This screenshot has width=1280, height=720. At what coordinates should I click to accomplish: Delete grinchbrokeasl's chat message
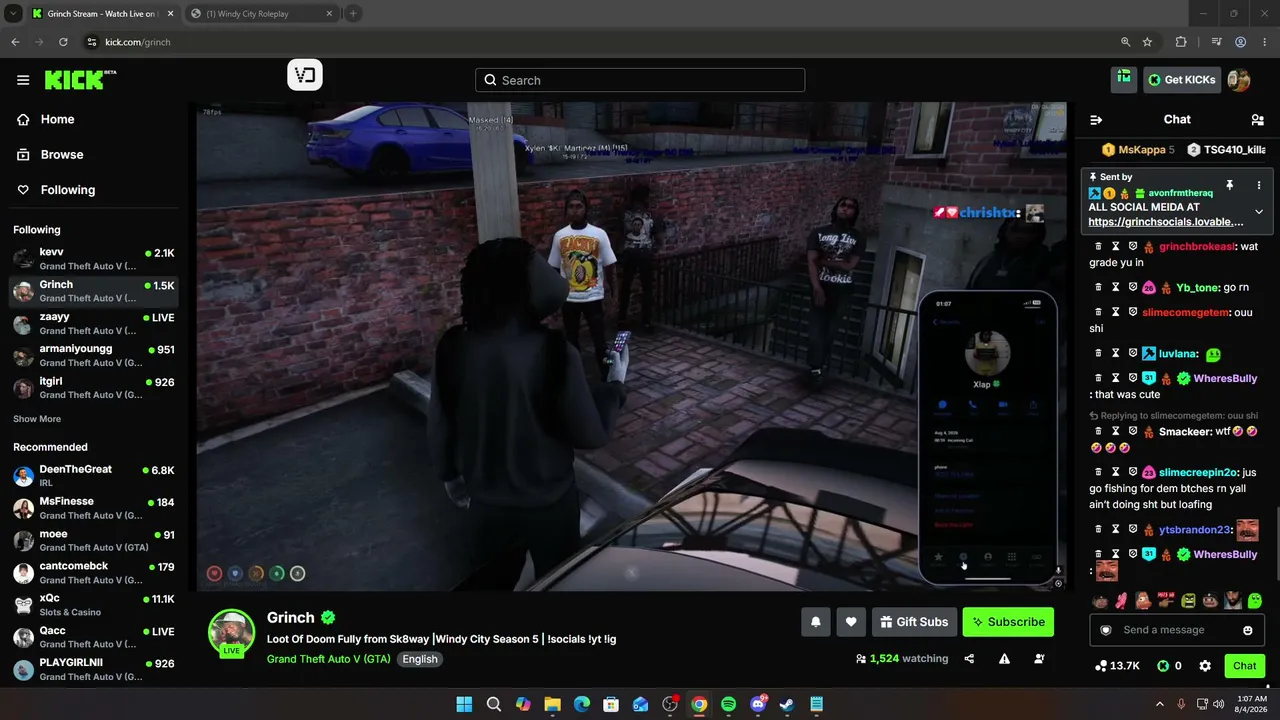click(1098, 246)
